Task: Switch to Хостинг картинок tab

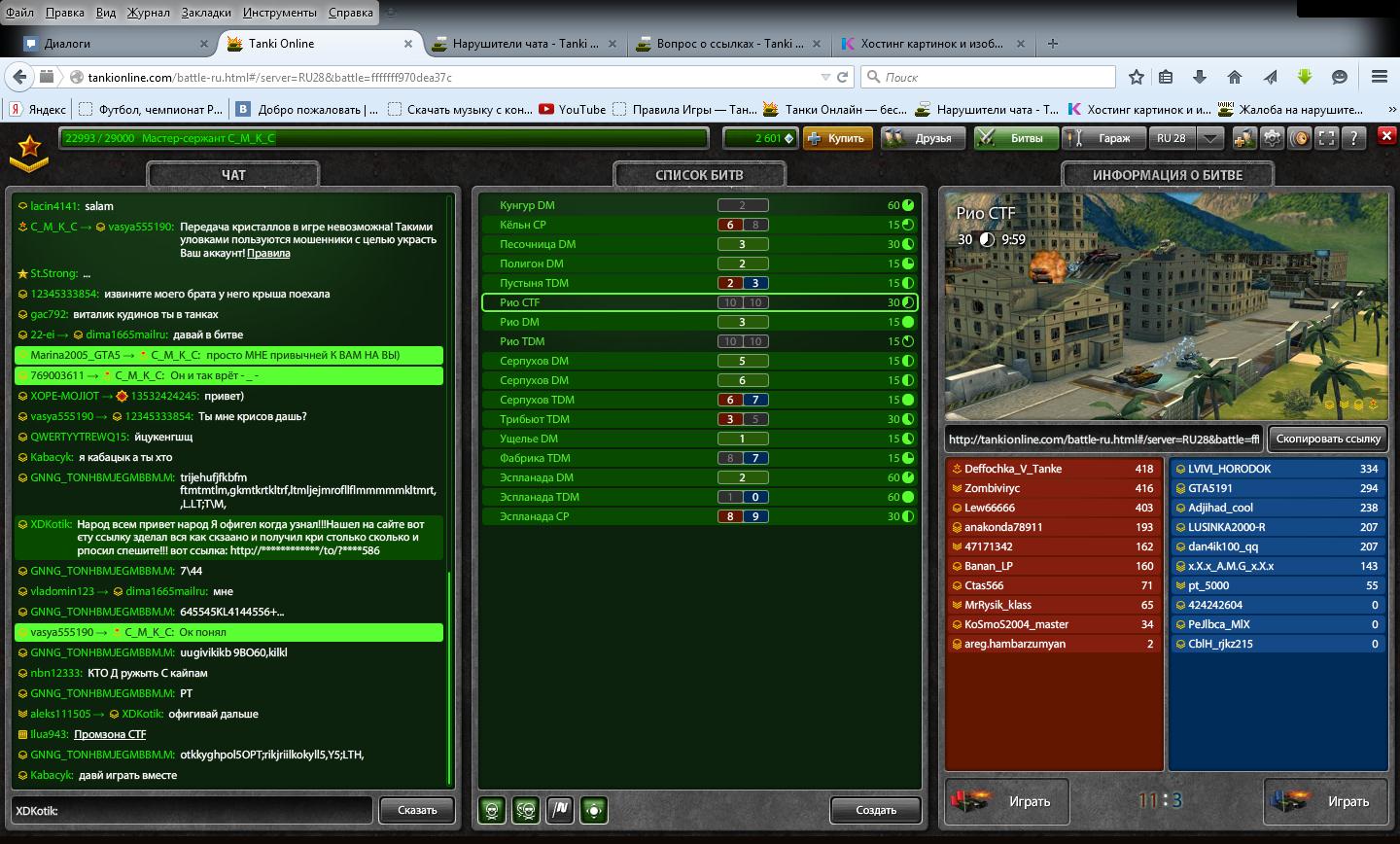Action: pos(931,43)
